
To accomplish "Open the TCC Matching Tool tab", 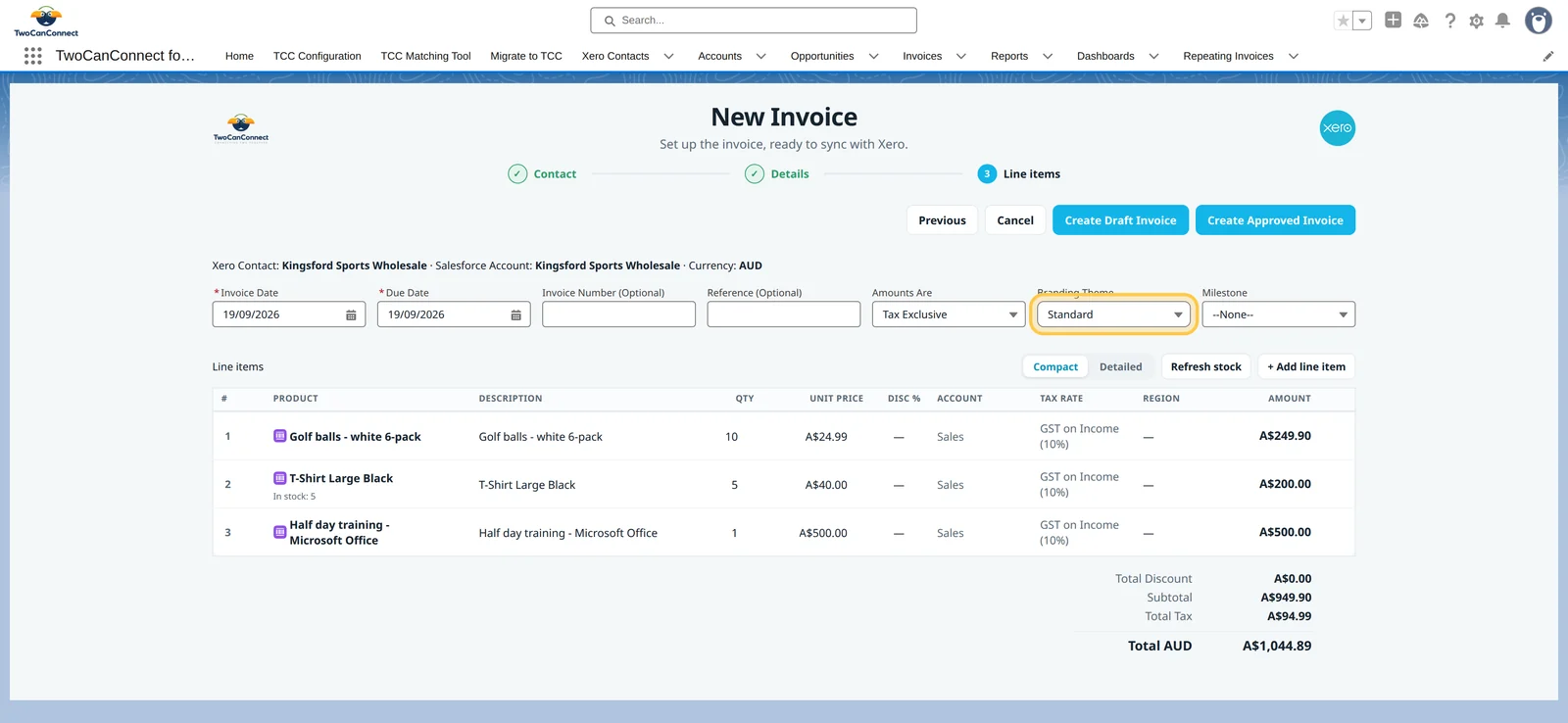I will pyautogui.click(x=425, y=56).
